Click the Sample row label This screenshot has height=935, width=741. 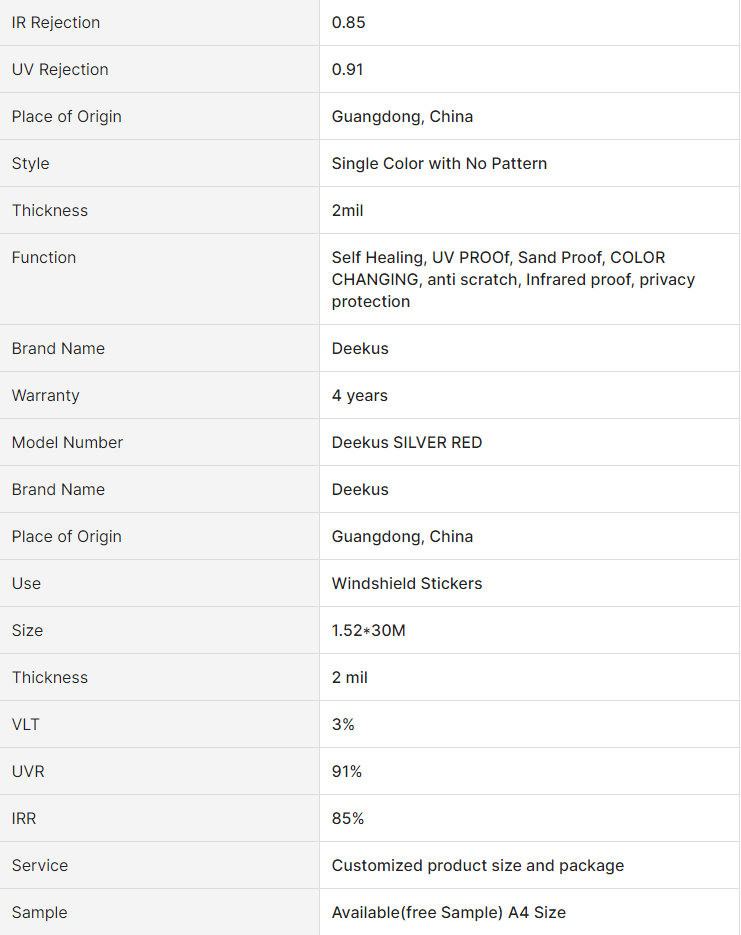tap(40, 912)
